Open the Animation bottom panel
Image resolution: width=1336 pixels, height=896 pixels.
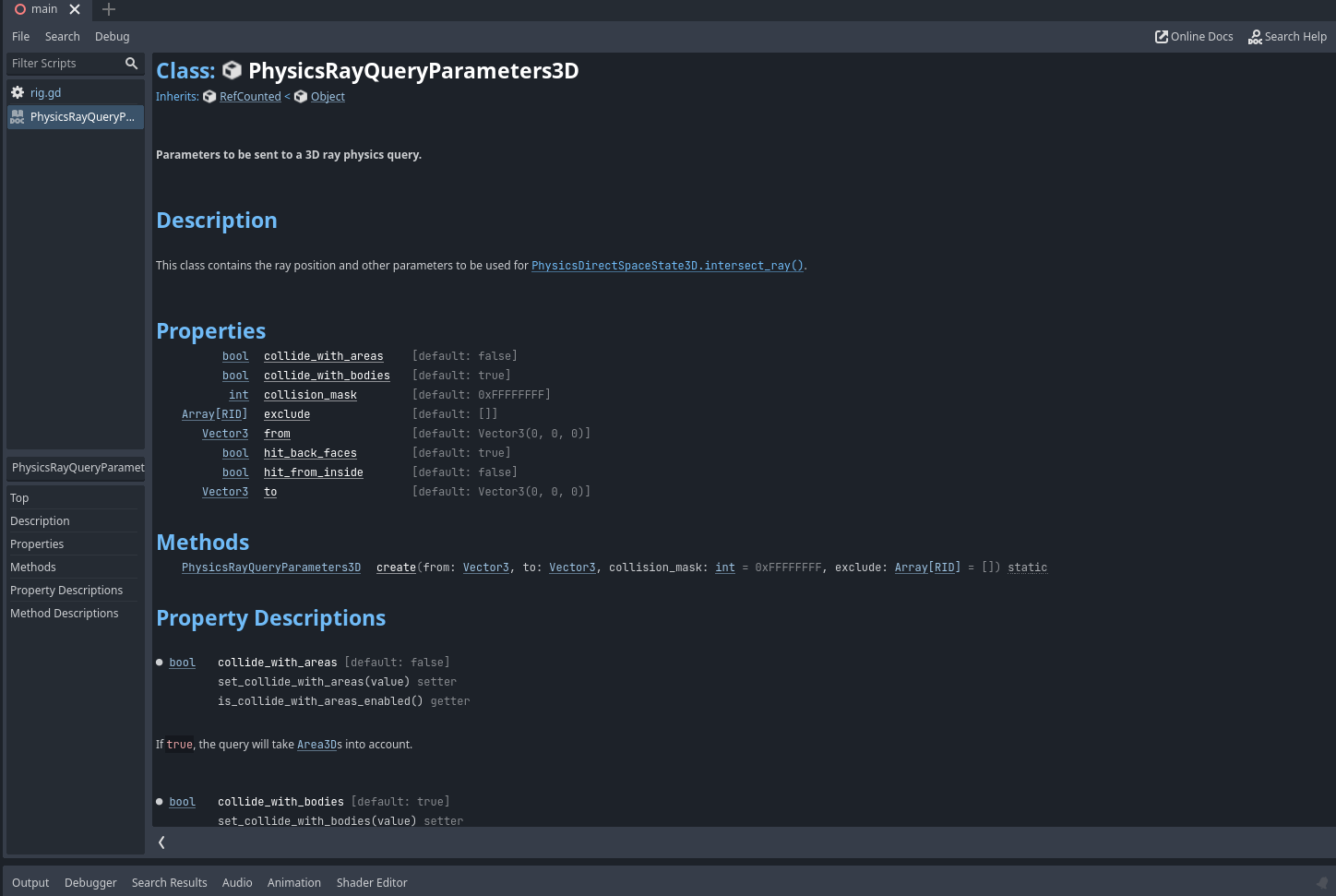coord(294,883)
